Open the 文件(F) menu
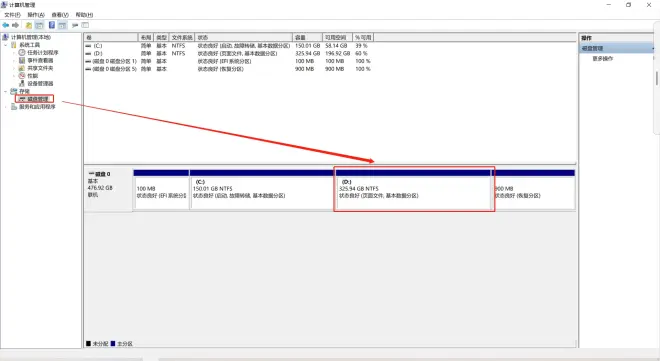Viewport: 660px width, 361px height. point(12,15)
